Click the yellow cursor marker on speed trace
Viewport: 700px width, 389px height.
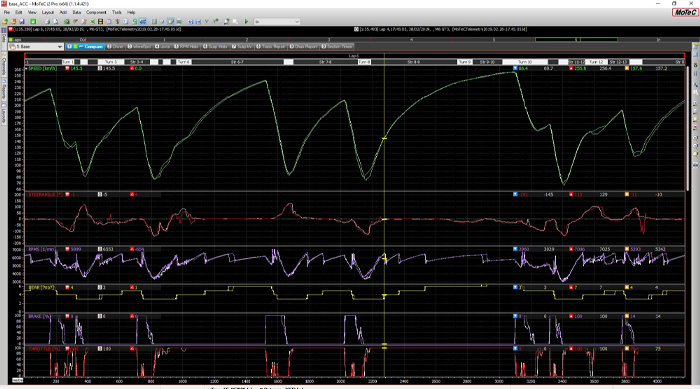pos(384,138)
